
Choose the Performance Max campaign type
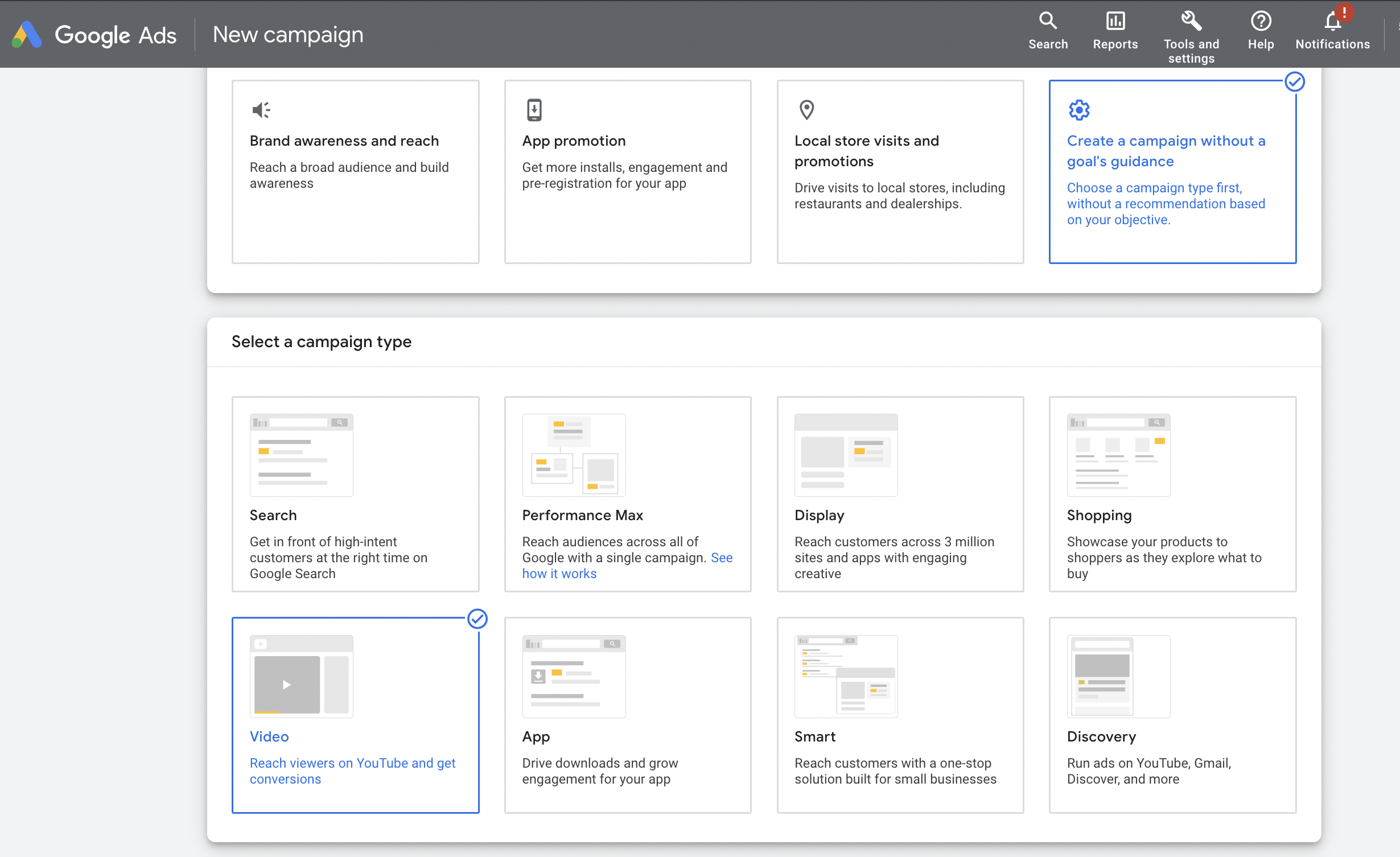click(x=628, y=494)
